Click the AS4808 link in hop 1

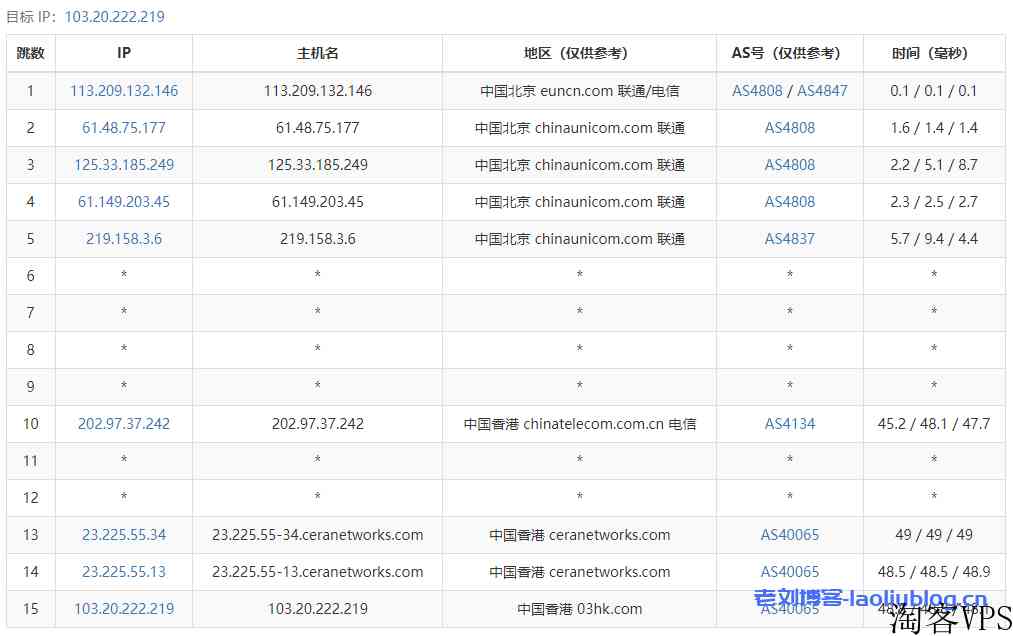pyautogui.click(x=757, y=91)
